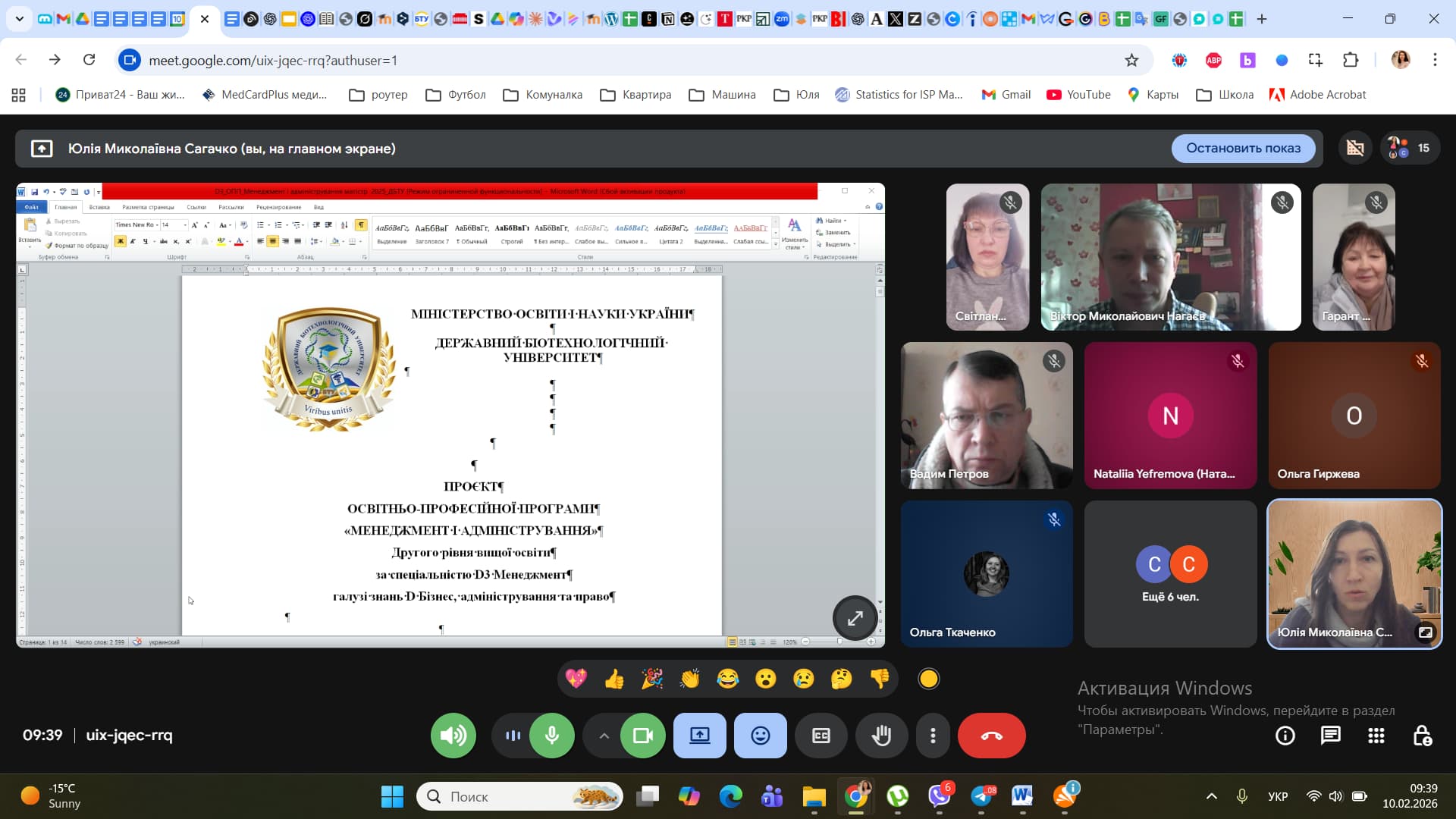Image resolution: width=1456 pixels, height=819 pixels.
Task: Click the Остановить показ button
Action: click(1243, 148)
